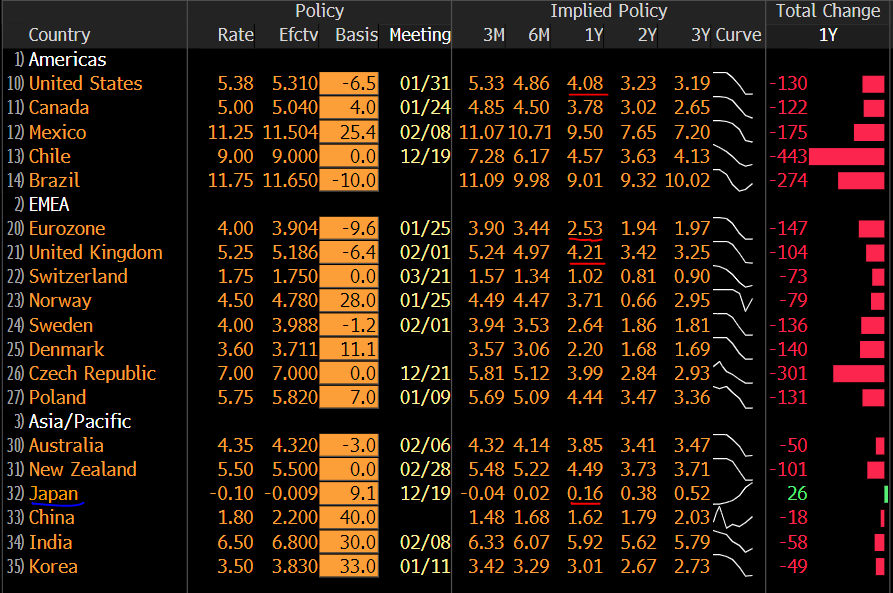Sort by the 6M implied policy column
This screenshot has height=593, width=893.
[x=539, y=35]
